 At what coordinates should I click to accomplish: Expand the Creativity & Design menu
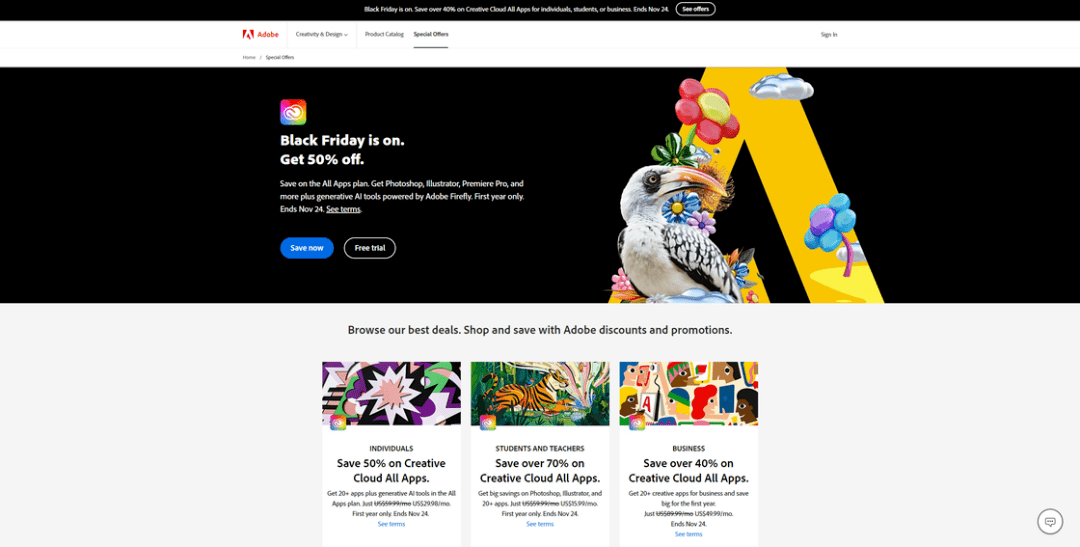pos(322,34)
